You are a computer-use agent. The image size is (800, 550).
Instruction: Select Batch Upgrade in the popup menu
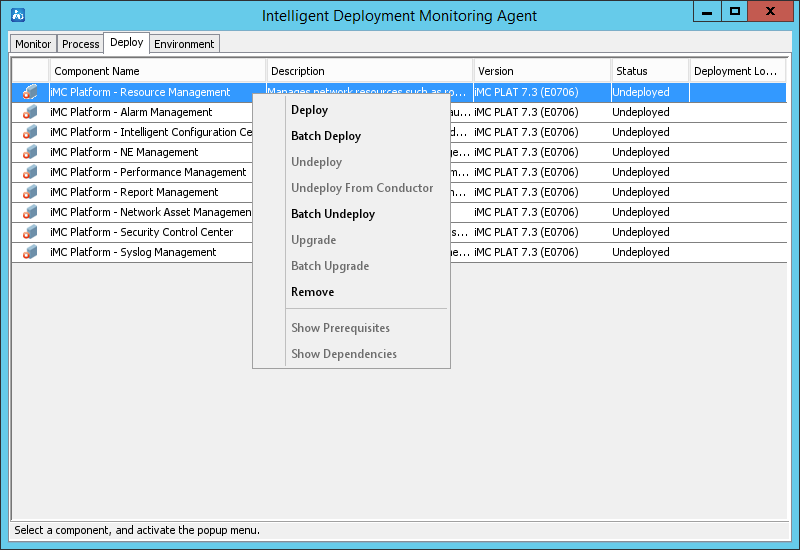tap(330, 266)
